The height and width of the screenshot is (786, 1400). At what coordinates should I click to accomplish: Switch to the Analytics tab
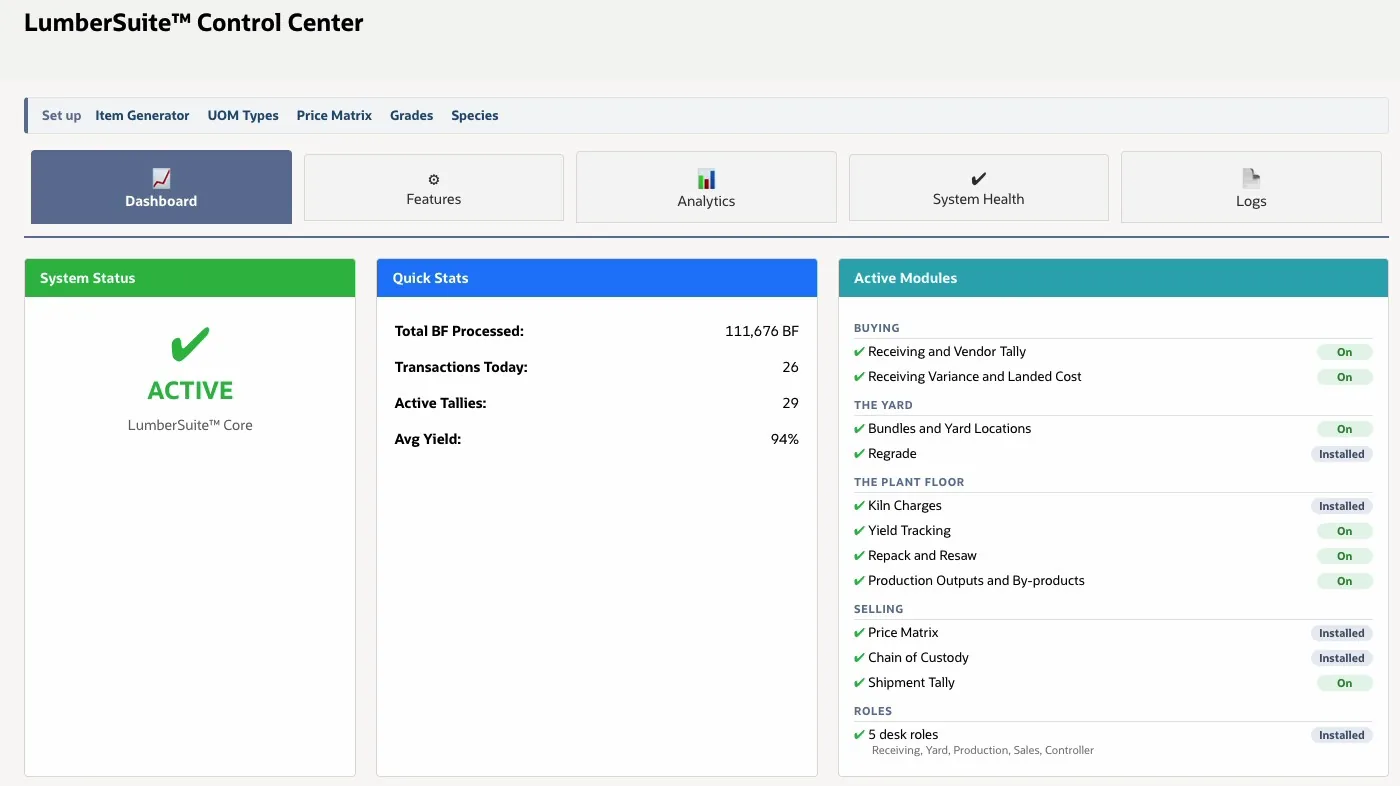pos(706,187)
